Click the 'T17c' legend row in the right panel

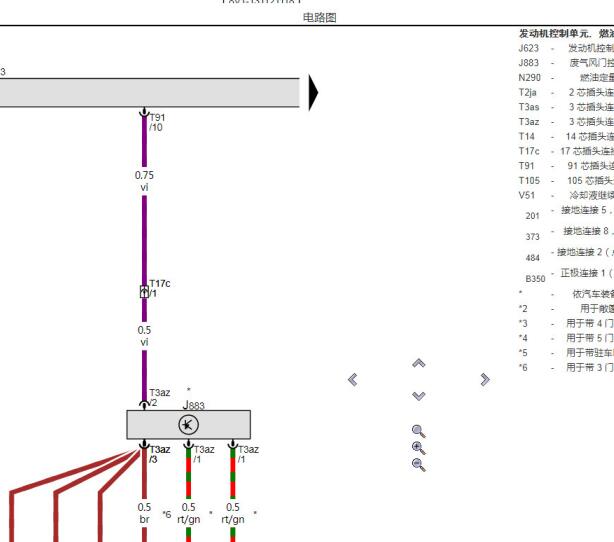point(566,151)
